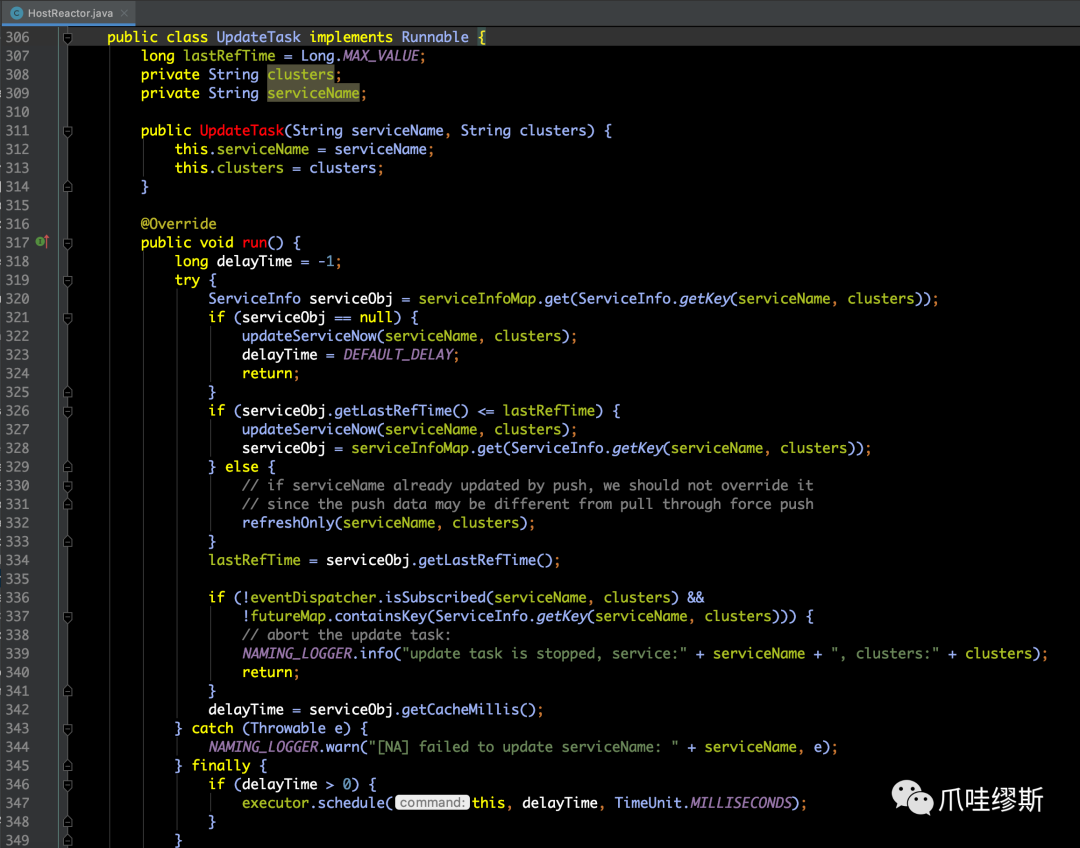1080x848 pixels.
Task: Collapse the comment block at line 330
Action: (x=68, y=486)
